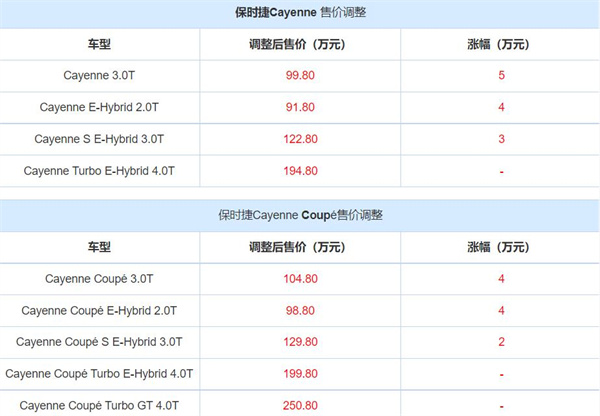Click increase '3' for Cayenne S E-Hybrid
600x416 pixels.
click(501, 139)
